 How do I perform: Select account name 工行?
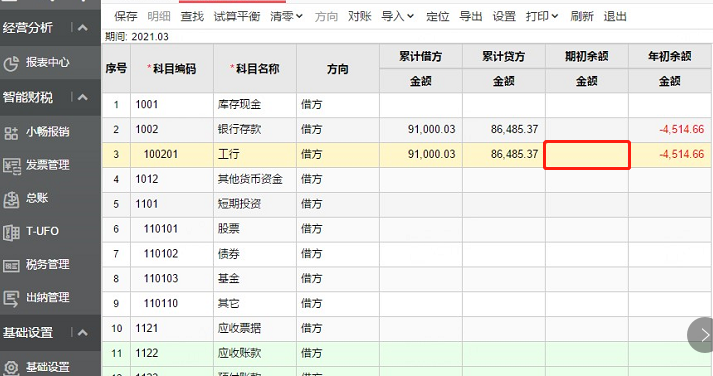pos(228,155)
